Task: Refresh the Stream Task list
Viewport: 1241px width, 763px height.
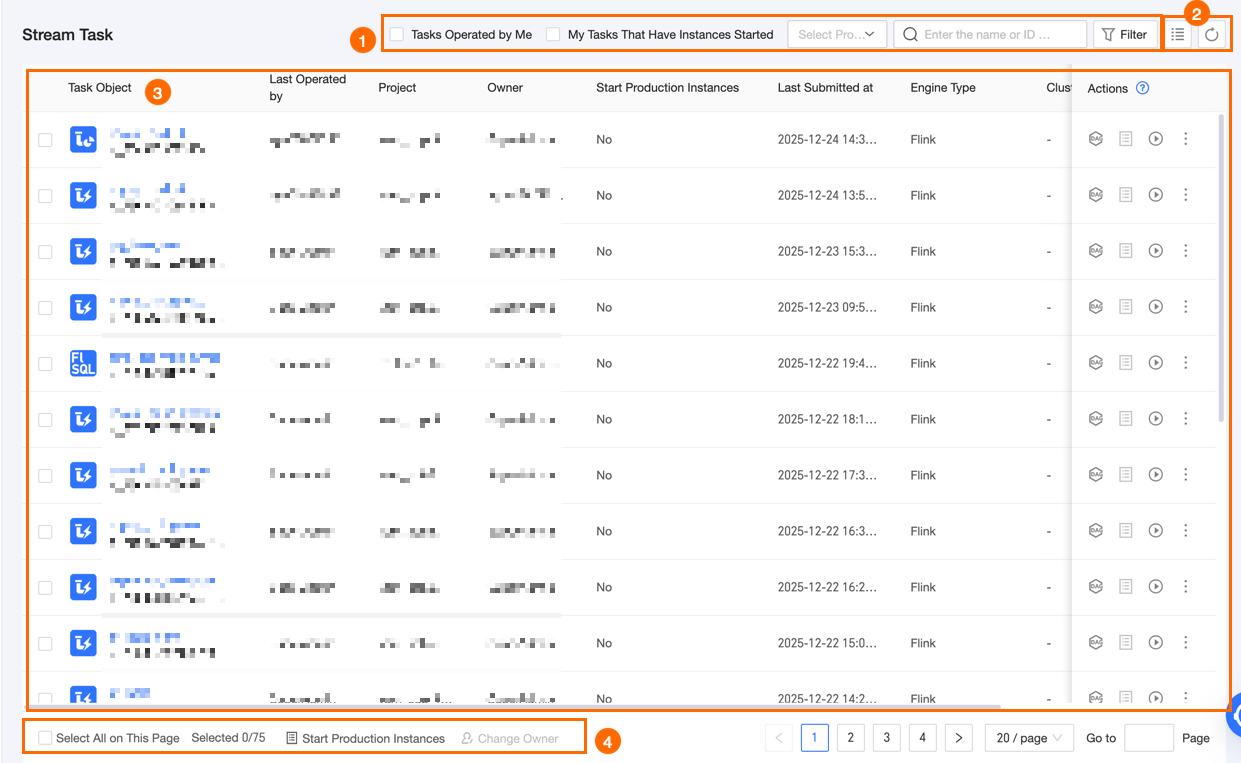Action: click(x=1212, y=34)
